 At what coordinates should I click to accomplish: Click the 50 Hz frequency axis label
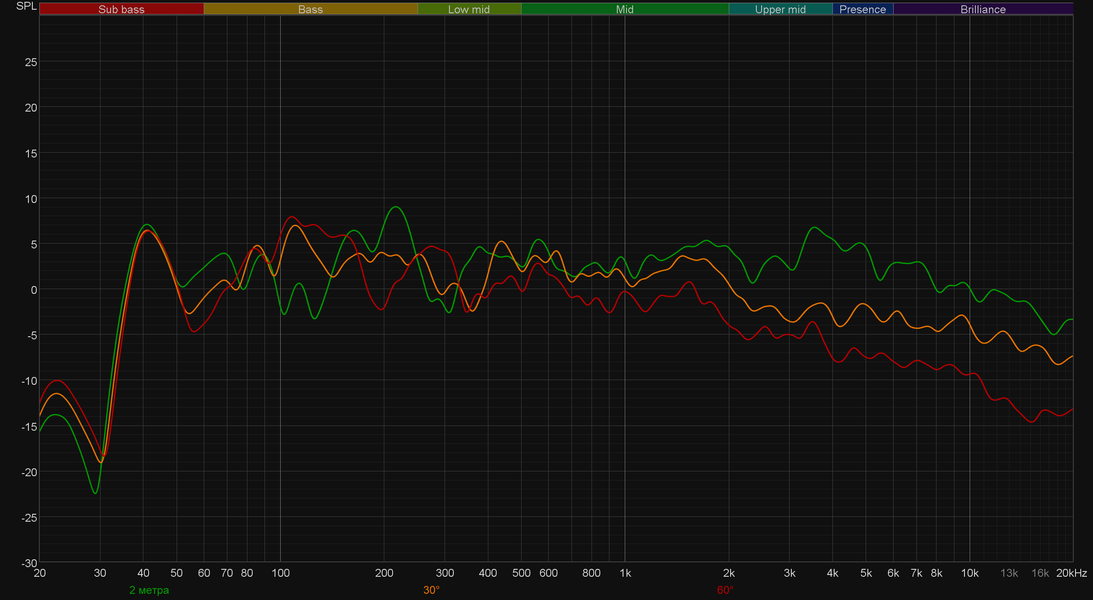pos(177,574)
